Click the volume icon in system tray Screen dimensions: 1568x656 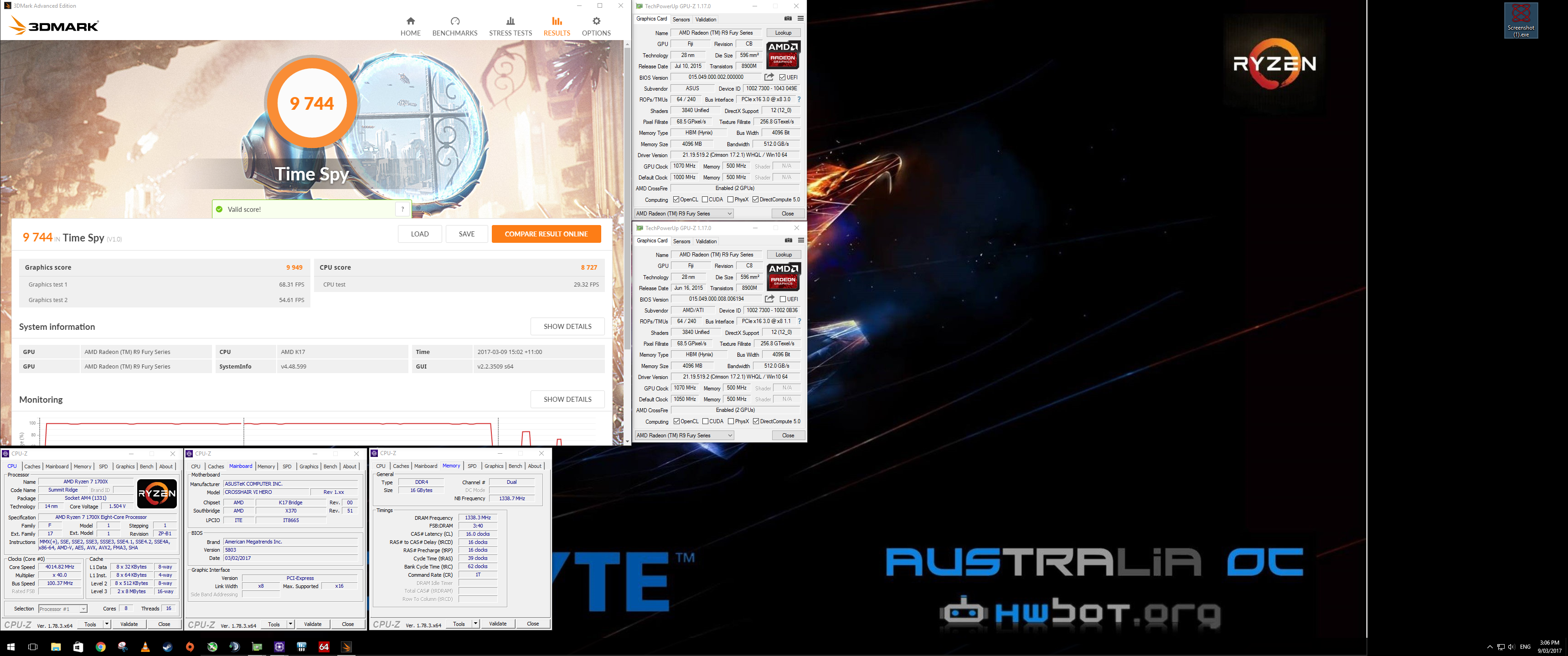point(1511,647)
